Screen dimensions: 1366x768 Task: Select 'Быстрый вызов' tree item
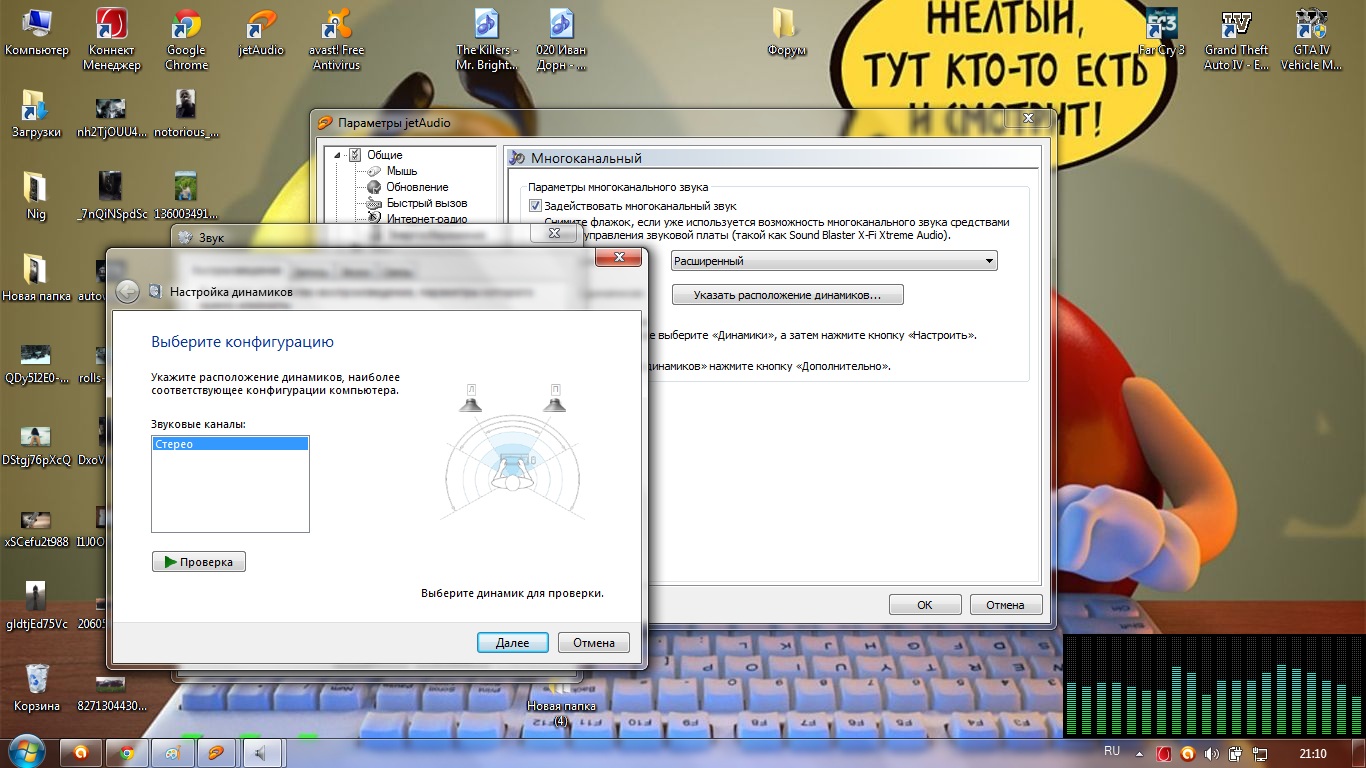coord(426,203)
